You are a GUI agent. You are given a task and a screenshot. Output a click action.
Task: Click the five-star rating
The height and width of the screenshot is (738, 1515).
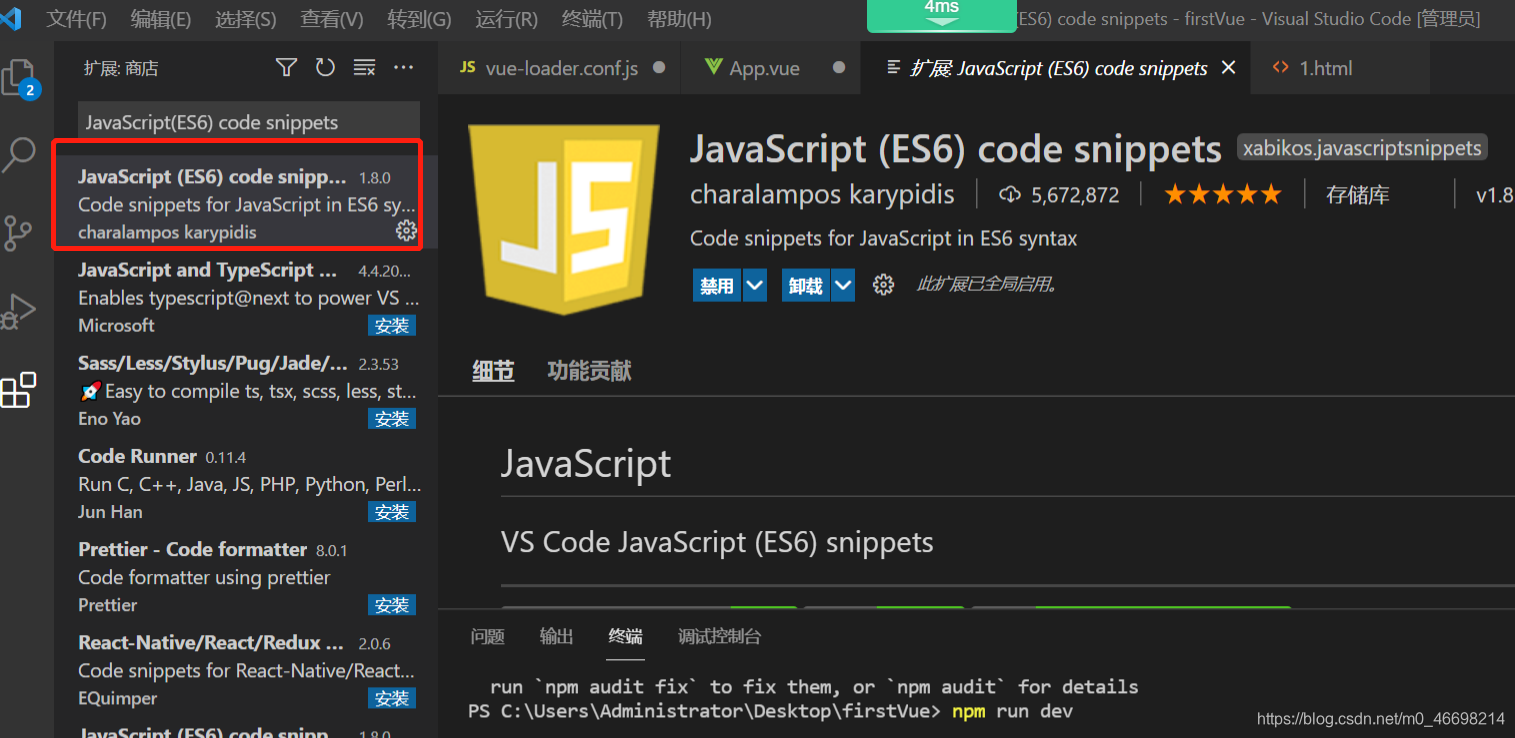(x=1222, y=195)
